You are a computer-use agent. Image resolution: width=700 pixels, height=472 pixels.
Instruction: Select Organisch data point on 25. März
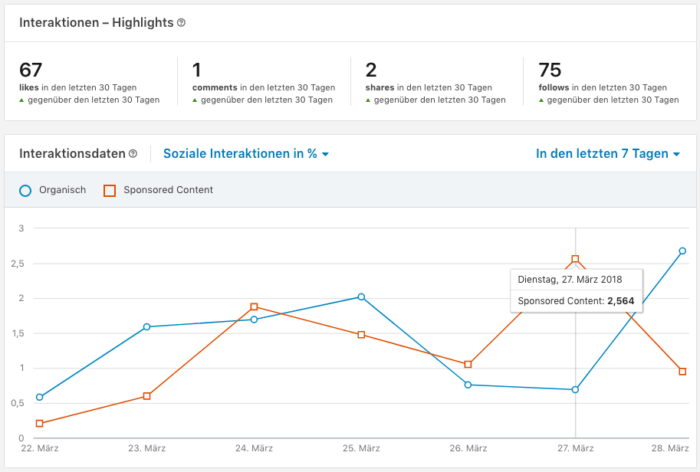click(x=361, y=297)
